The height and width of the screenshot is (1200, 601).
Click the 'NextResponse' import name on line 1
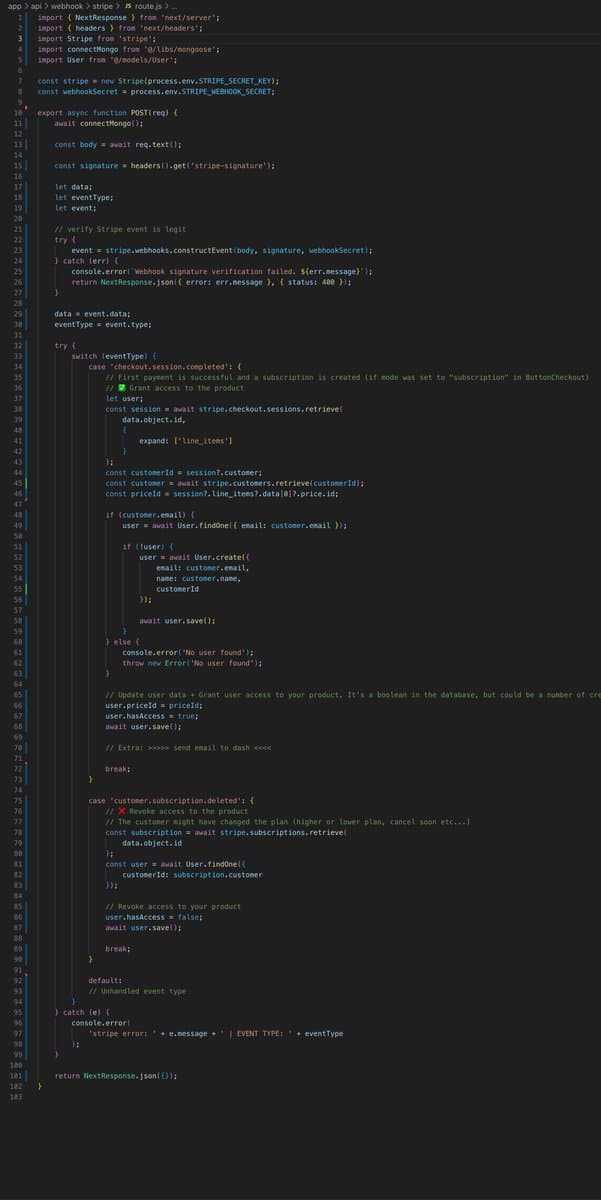click(100, 17)
